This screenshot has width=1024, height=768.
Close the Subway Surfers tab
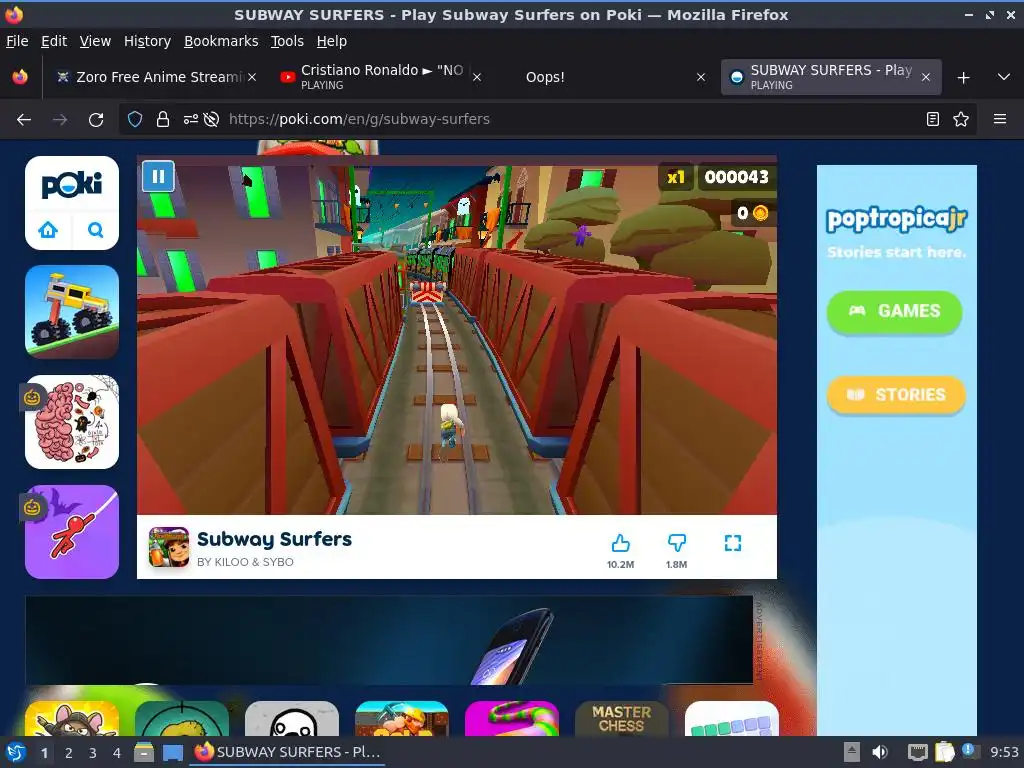click(926, 77)
